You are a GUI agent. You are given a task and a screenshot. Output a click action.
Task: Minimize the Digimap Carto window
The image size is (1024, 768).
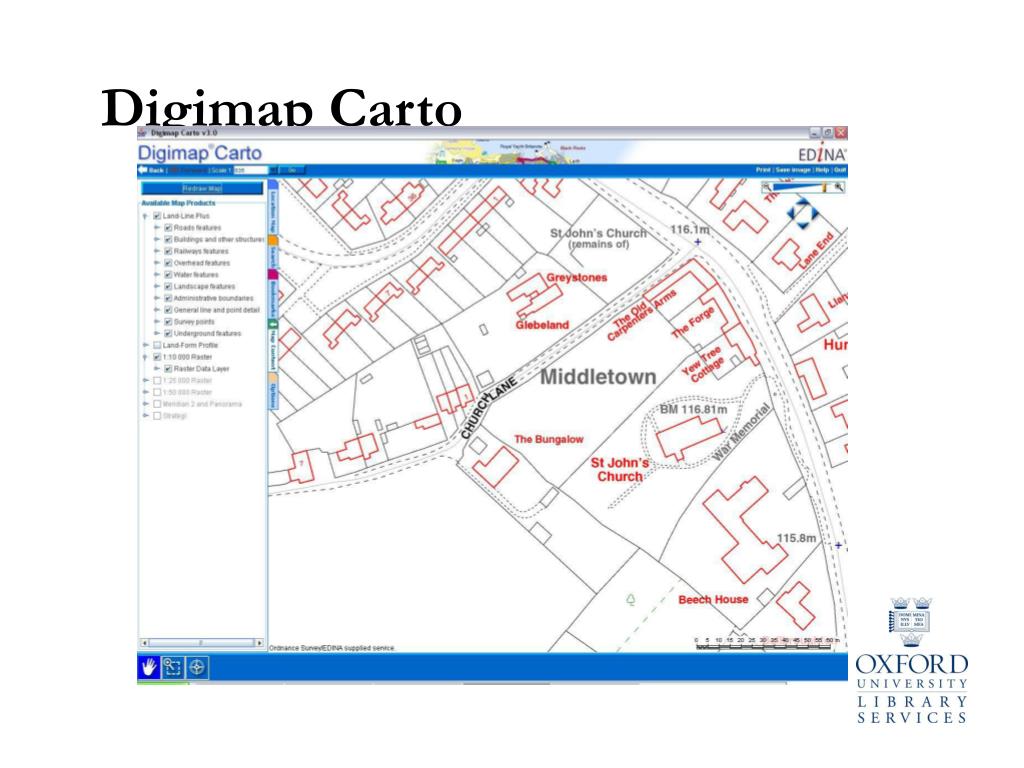coord(815,133)
